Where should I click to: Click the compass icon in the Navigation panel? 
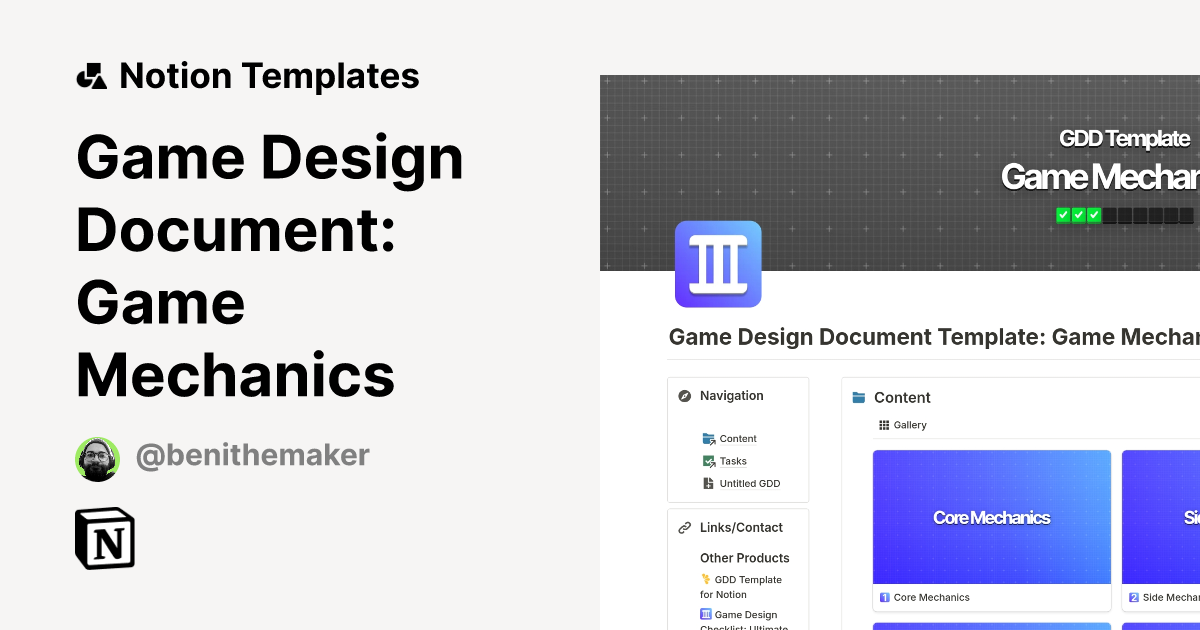pyautogui.click(x=685, y=396)
